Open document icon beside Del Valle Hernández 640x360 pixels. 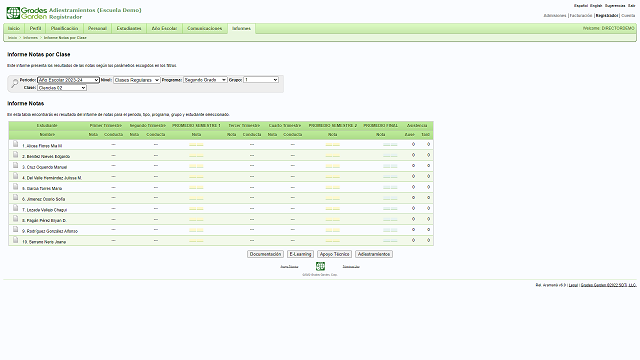16,176
